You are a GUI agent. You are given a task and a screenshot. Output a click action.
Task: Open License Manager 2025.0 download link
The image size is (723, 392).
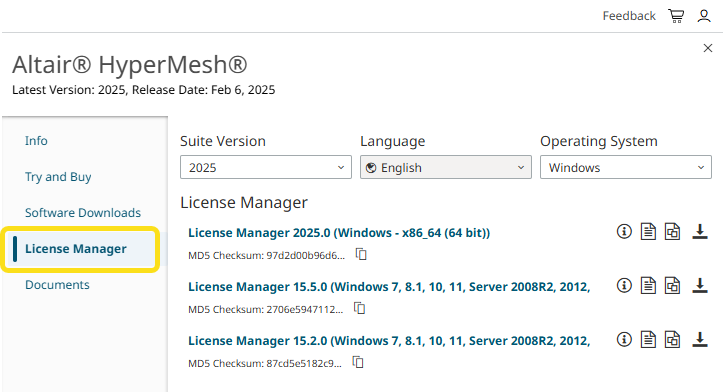tap(339, 233)
